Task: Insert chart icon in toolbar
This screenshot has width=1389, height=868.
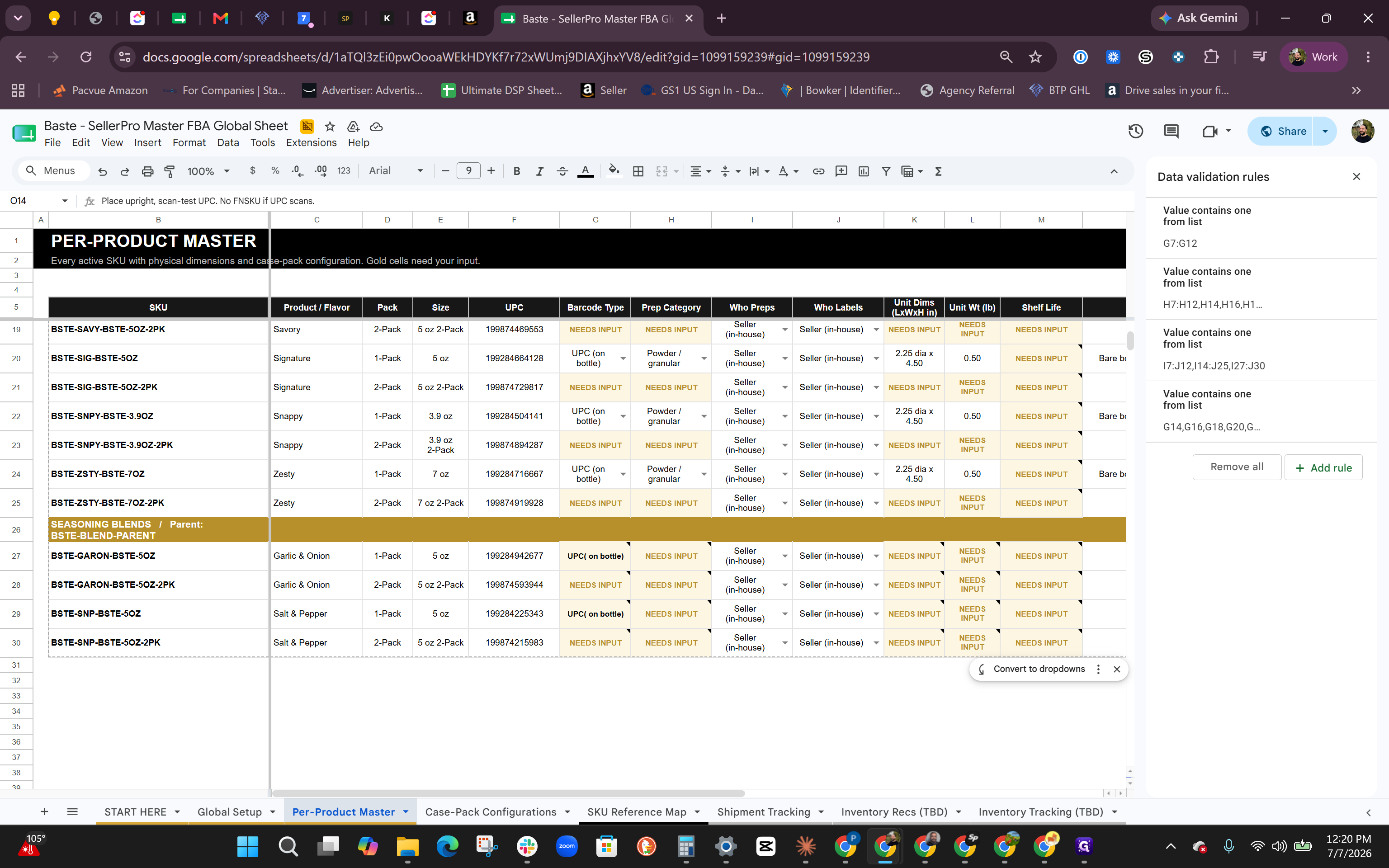Action: click(x=863, y=171)
